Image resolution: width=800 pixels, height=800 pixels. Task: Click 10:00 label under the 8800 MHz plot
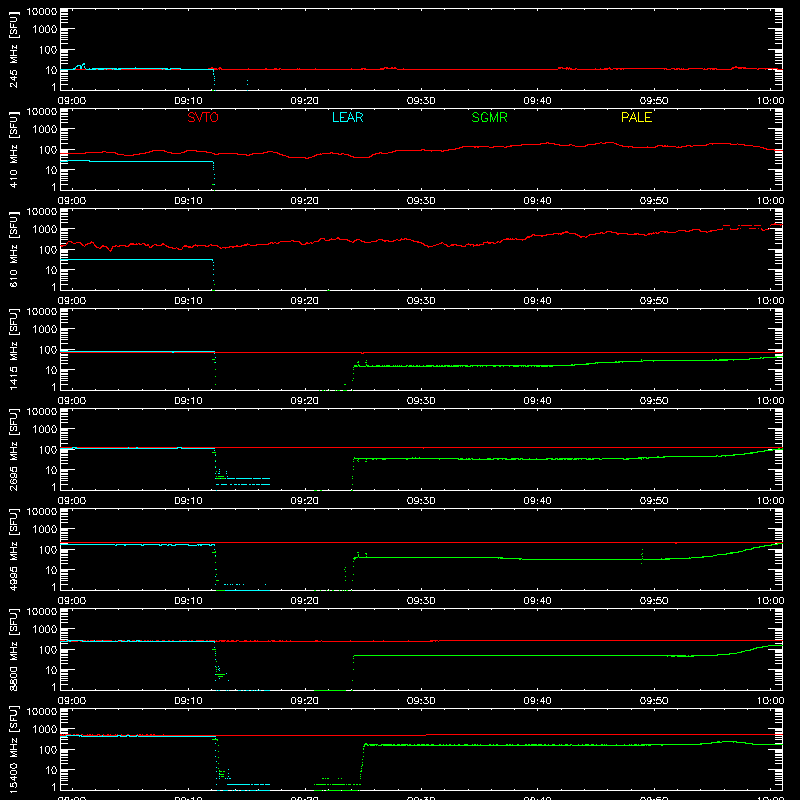point(770,701)
